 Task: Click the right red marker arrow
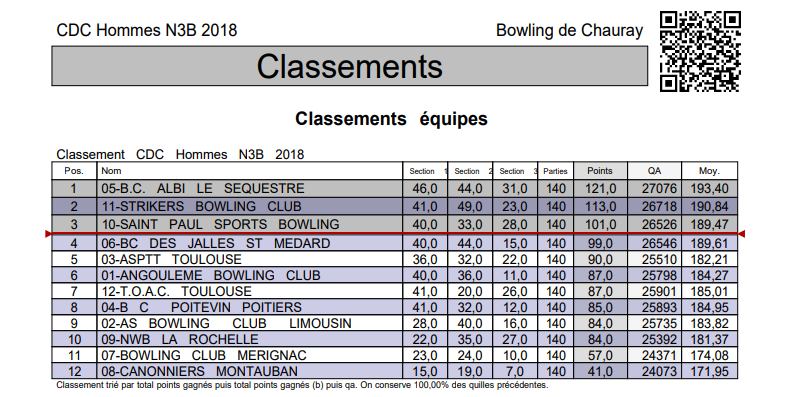pos(741,234)
